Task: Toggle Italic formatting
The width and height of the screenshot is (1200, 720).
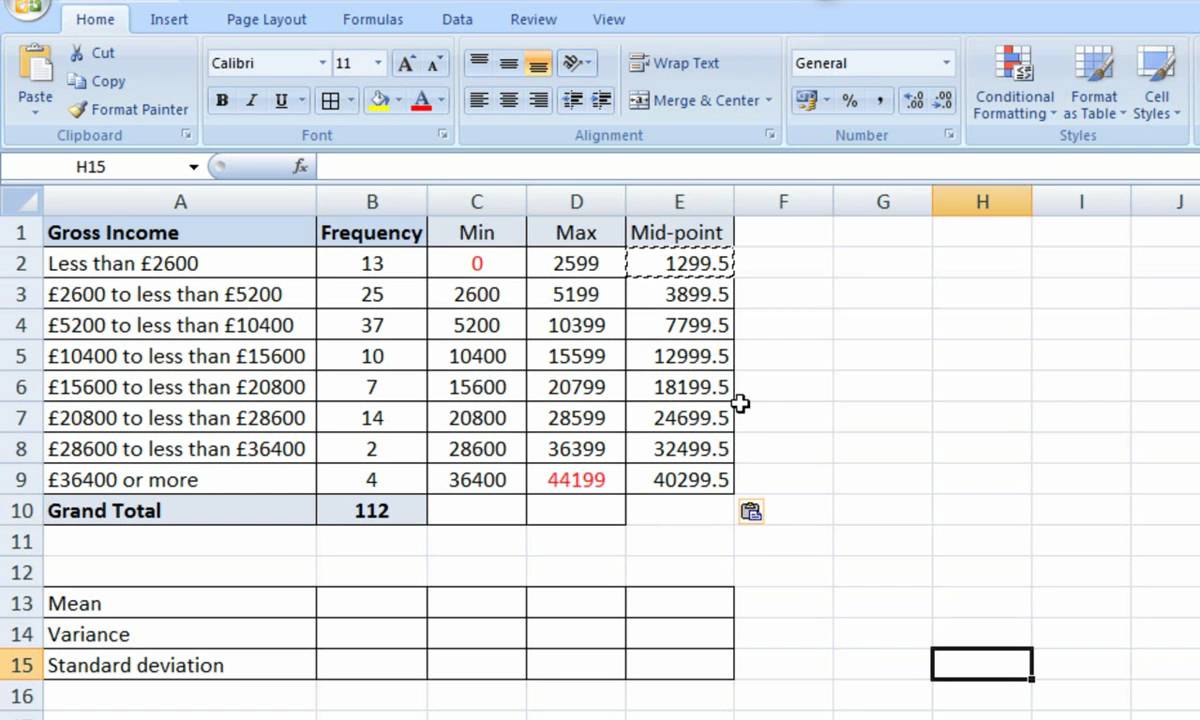Action: click(x=251, y=100)
